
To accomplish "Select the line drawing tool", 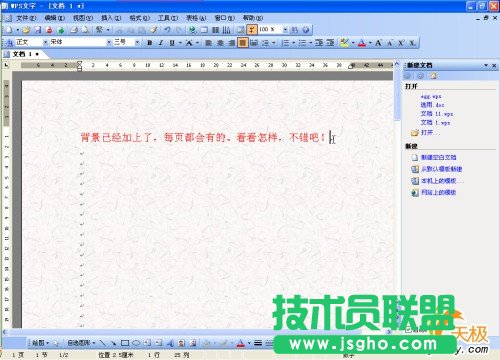I will tap(103, 343).
